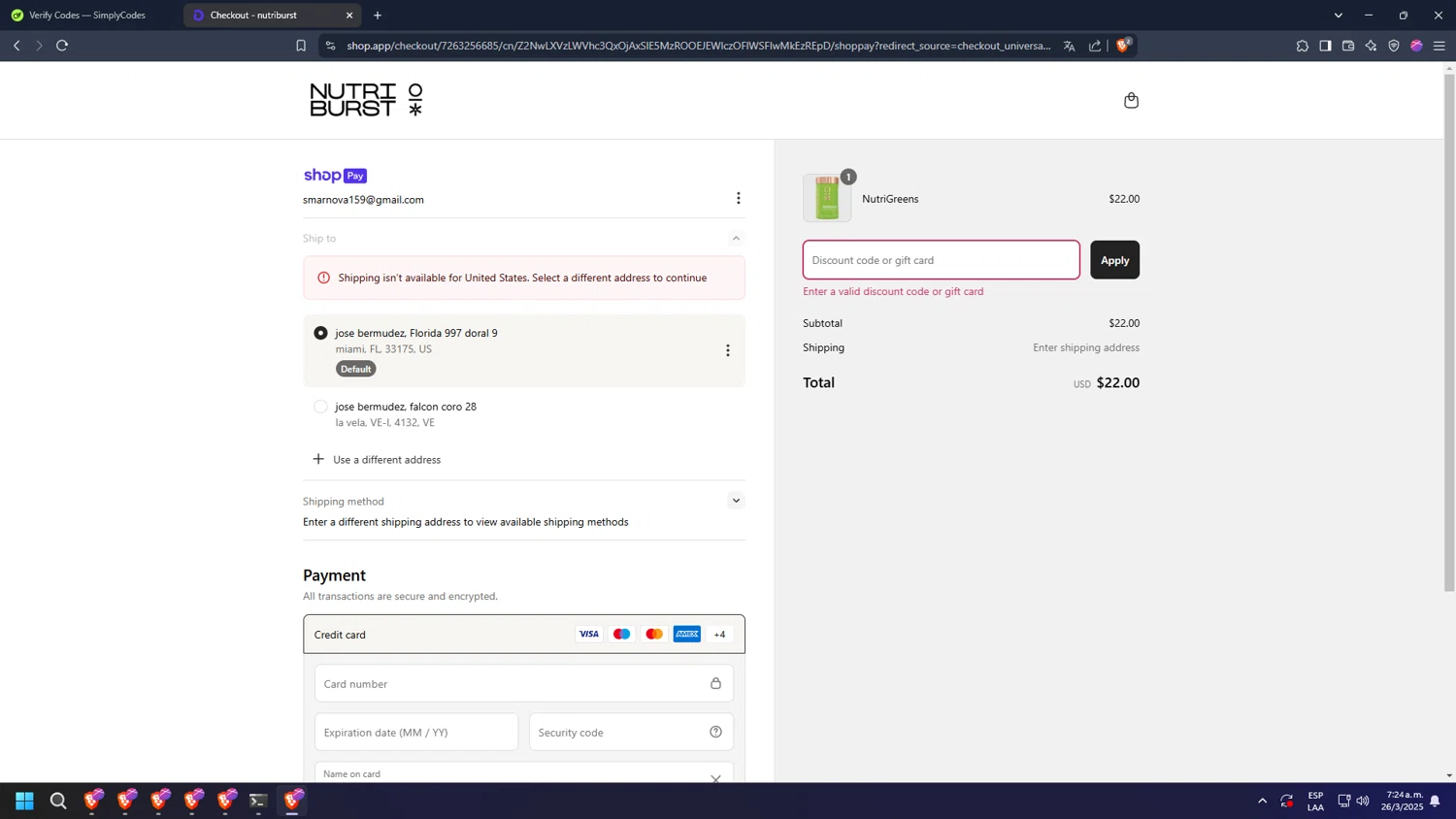The width and height of the screenshot is (1456, 819).
Task: Open the Brave VPN shield icon
Action: tap(1394, 46)
